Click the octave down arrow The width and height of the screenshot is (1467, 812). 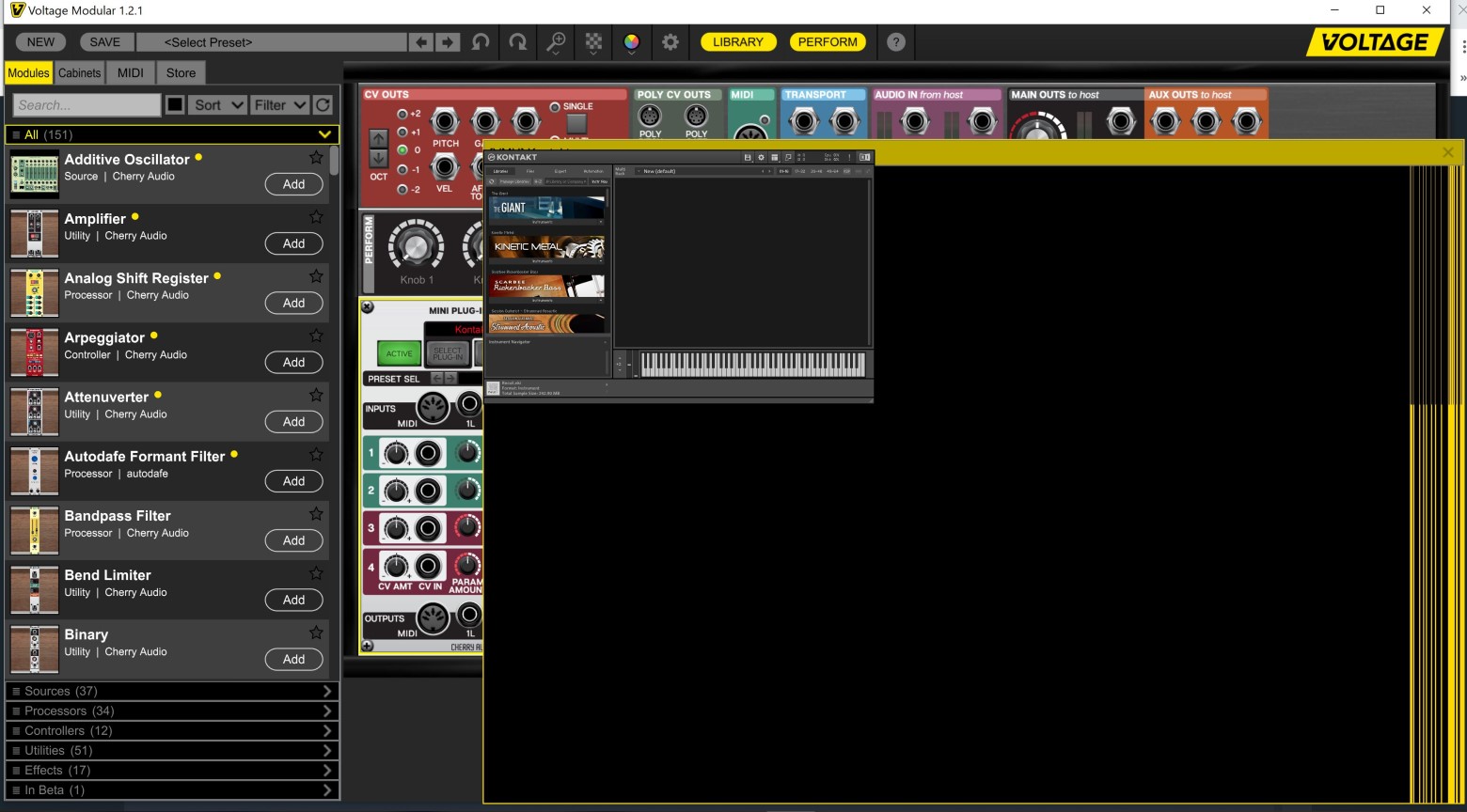(378, 159)
